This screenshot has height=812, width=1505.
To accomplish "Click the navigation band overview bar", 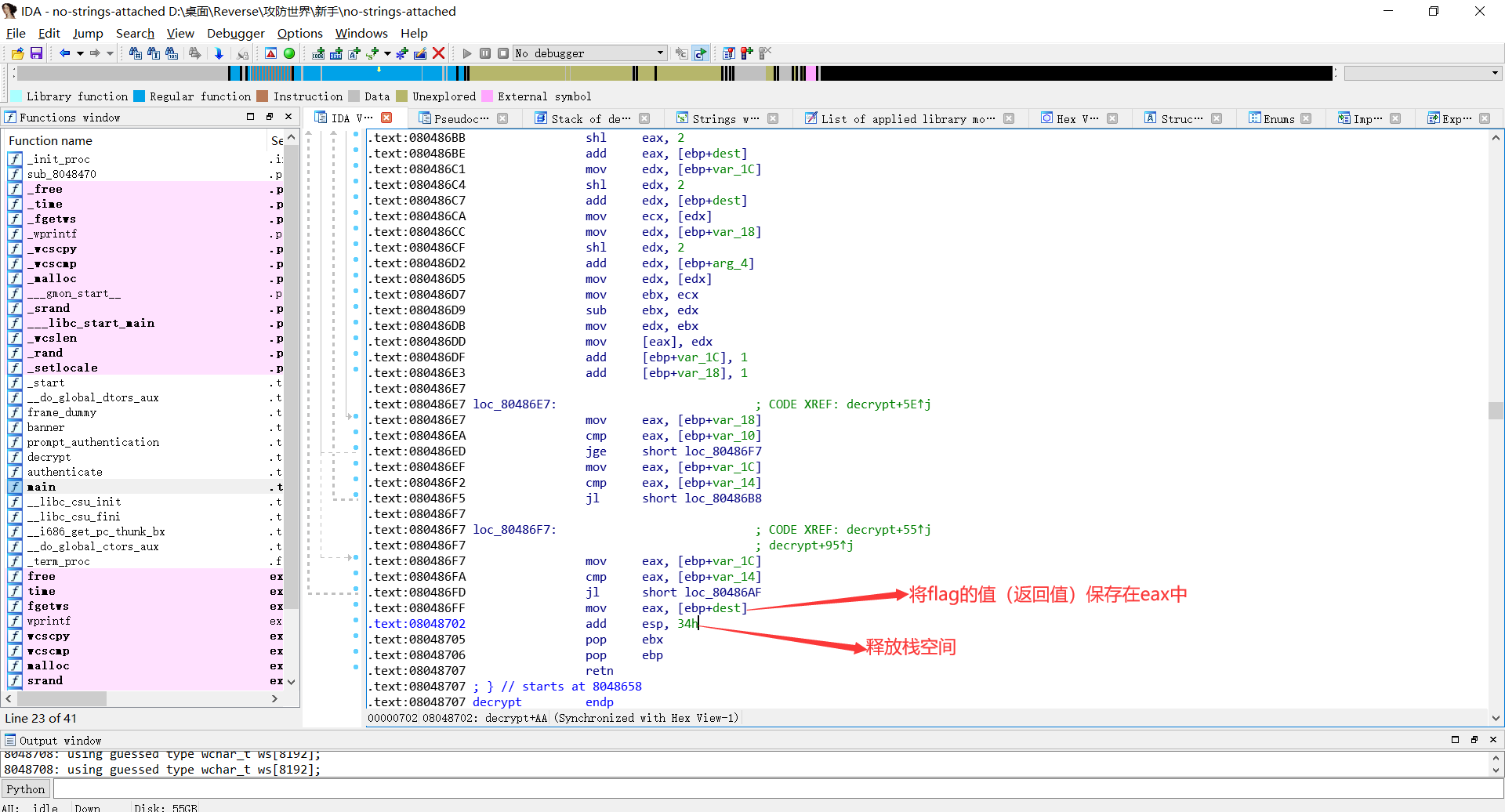I will pyautogui.click(x=674, y=73).
